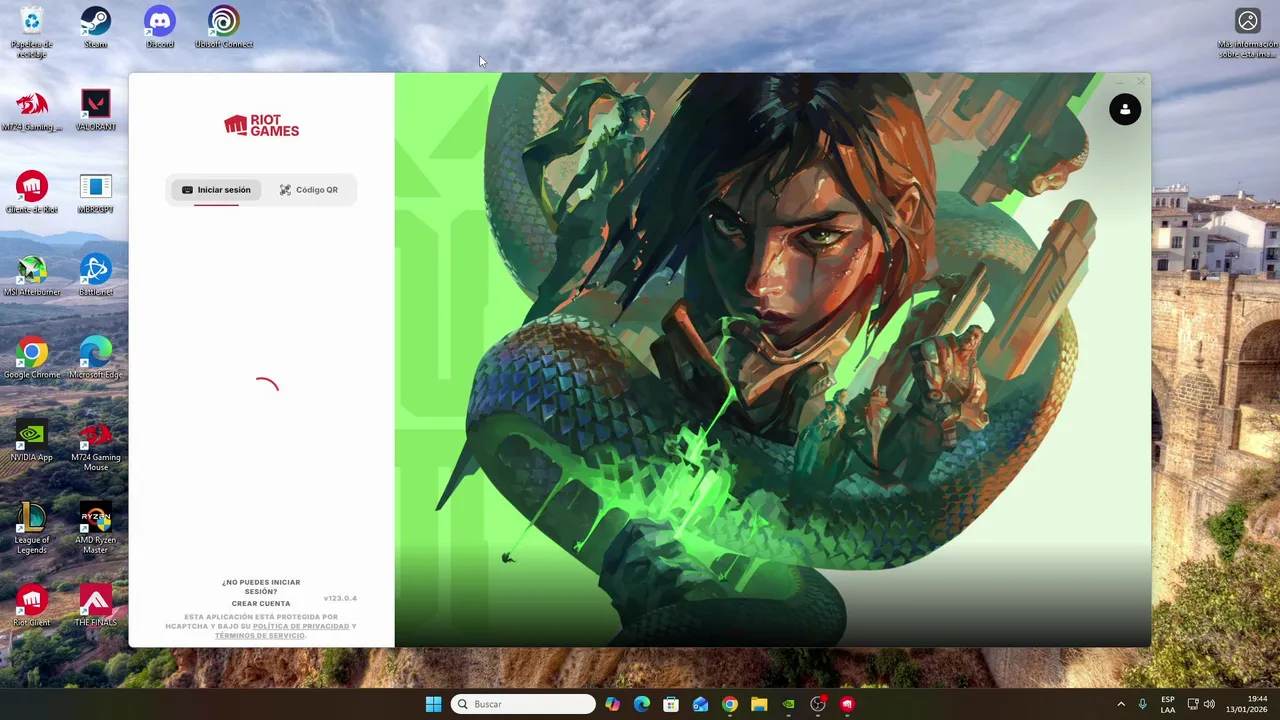Open the ¿No puedes iniciar sesión? link
Viewport: 1280px width, 720px height.
pyautogui.click(x=261, y=587)
